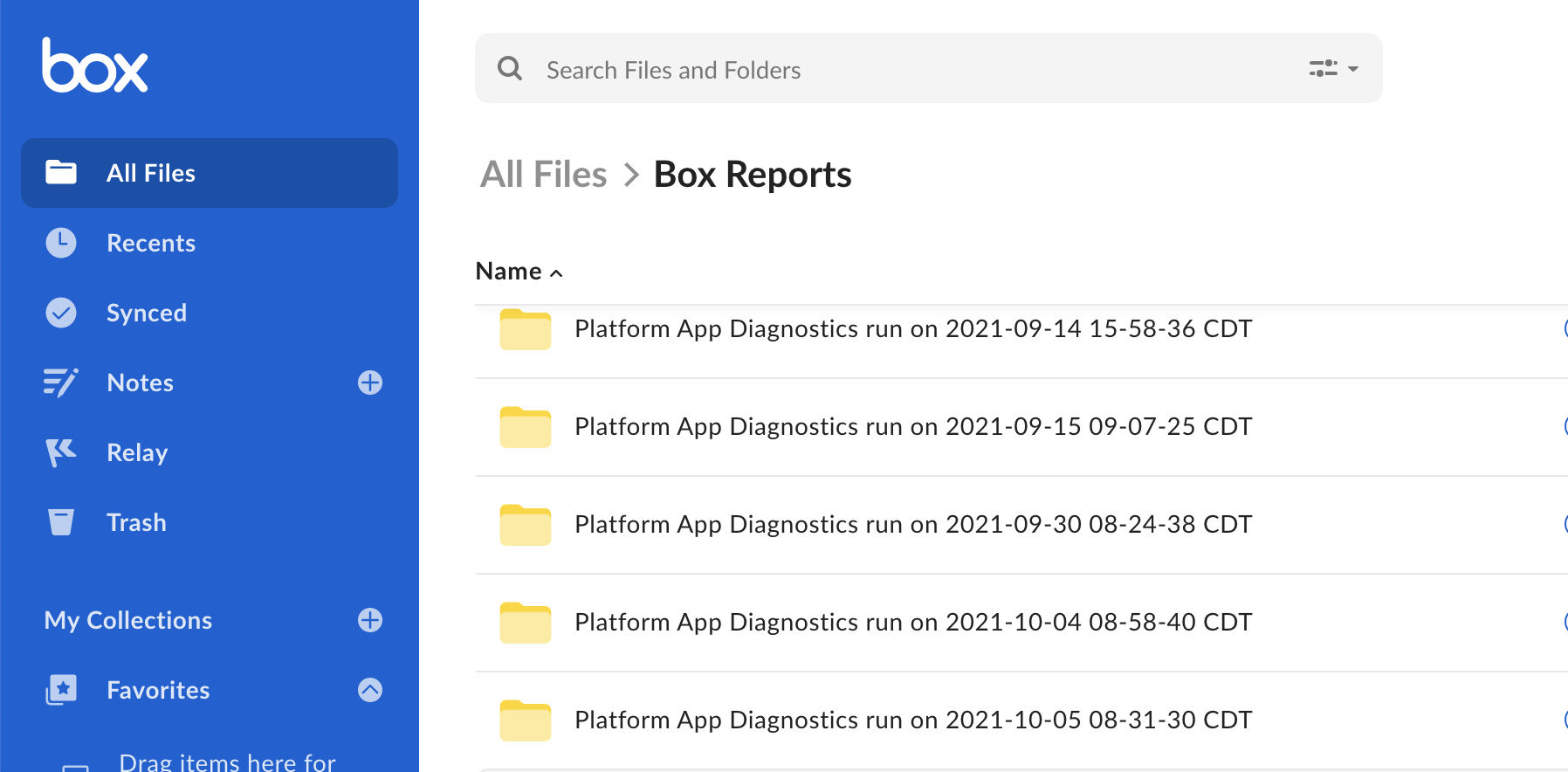Click the Relay flag icon
Viewport: 1568px width, 772px height.
coord(61,452)
